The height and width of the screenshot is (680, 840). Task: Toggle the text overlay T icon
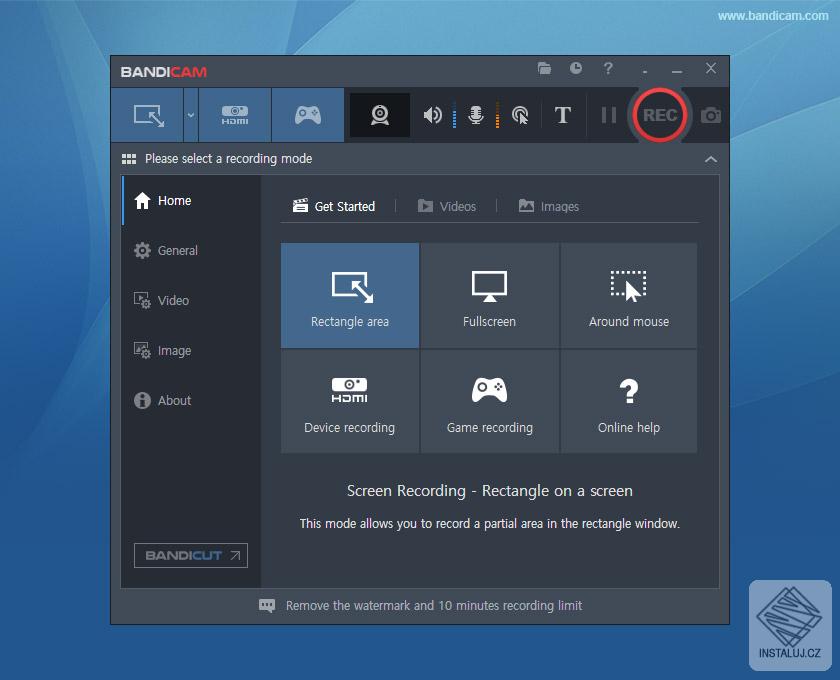point(562,115)
